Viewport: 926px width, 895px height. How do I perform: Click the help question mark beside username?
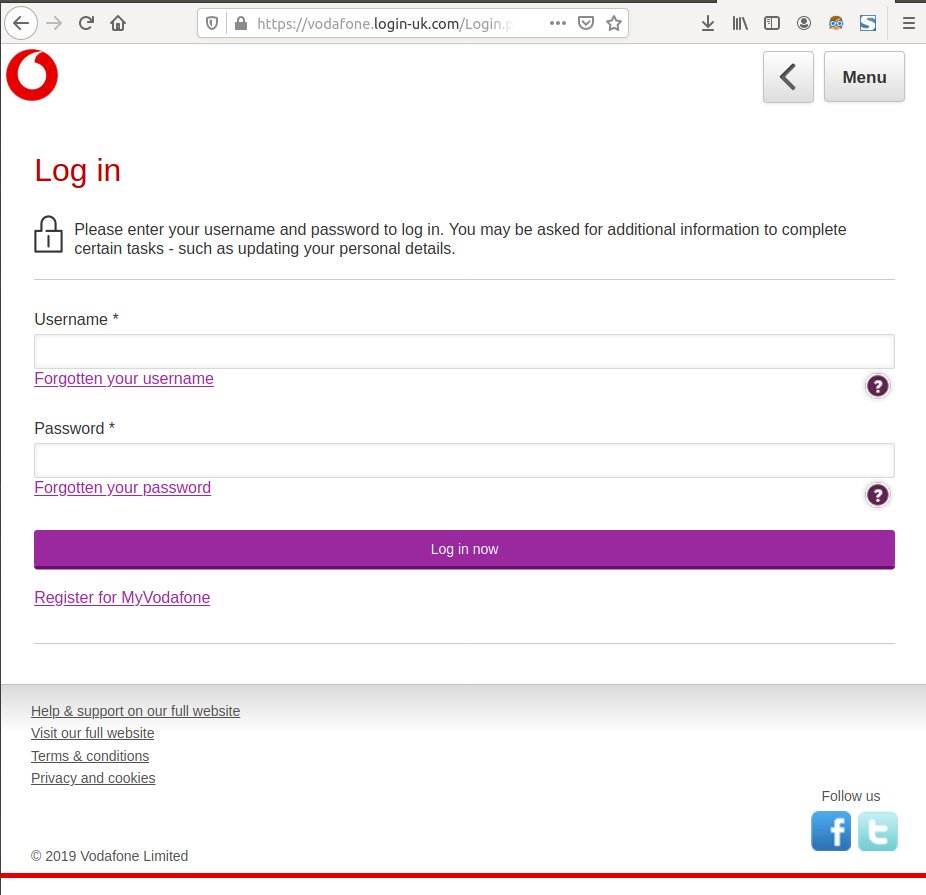[878, 386]
